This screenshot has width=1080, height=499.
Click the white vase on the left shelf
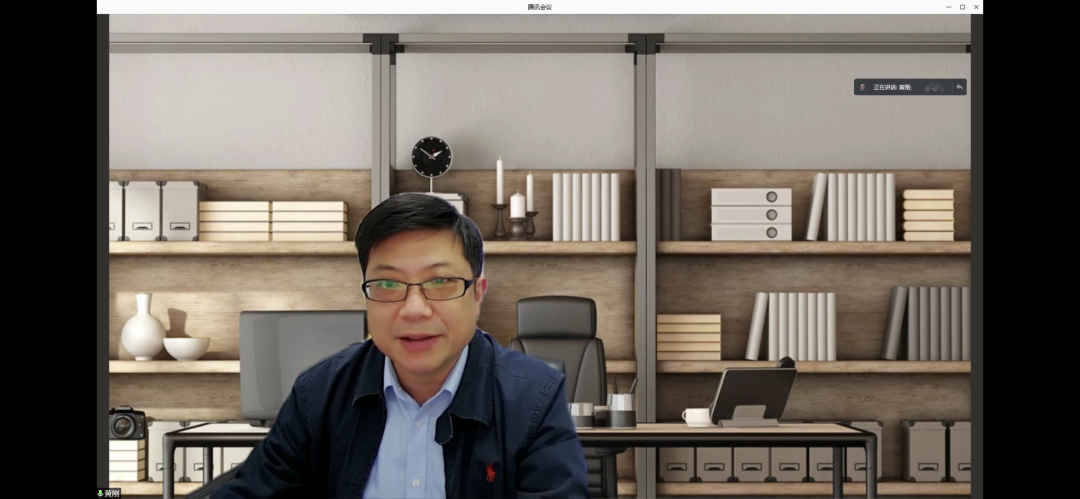click(x=142, y=328)
